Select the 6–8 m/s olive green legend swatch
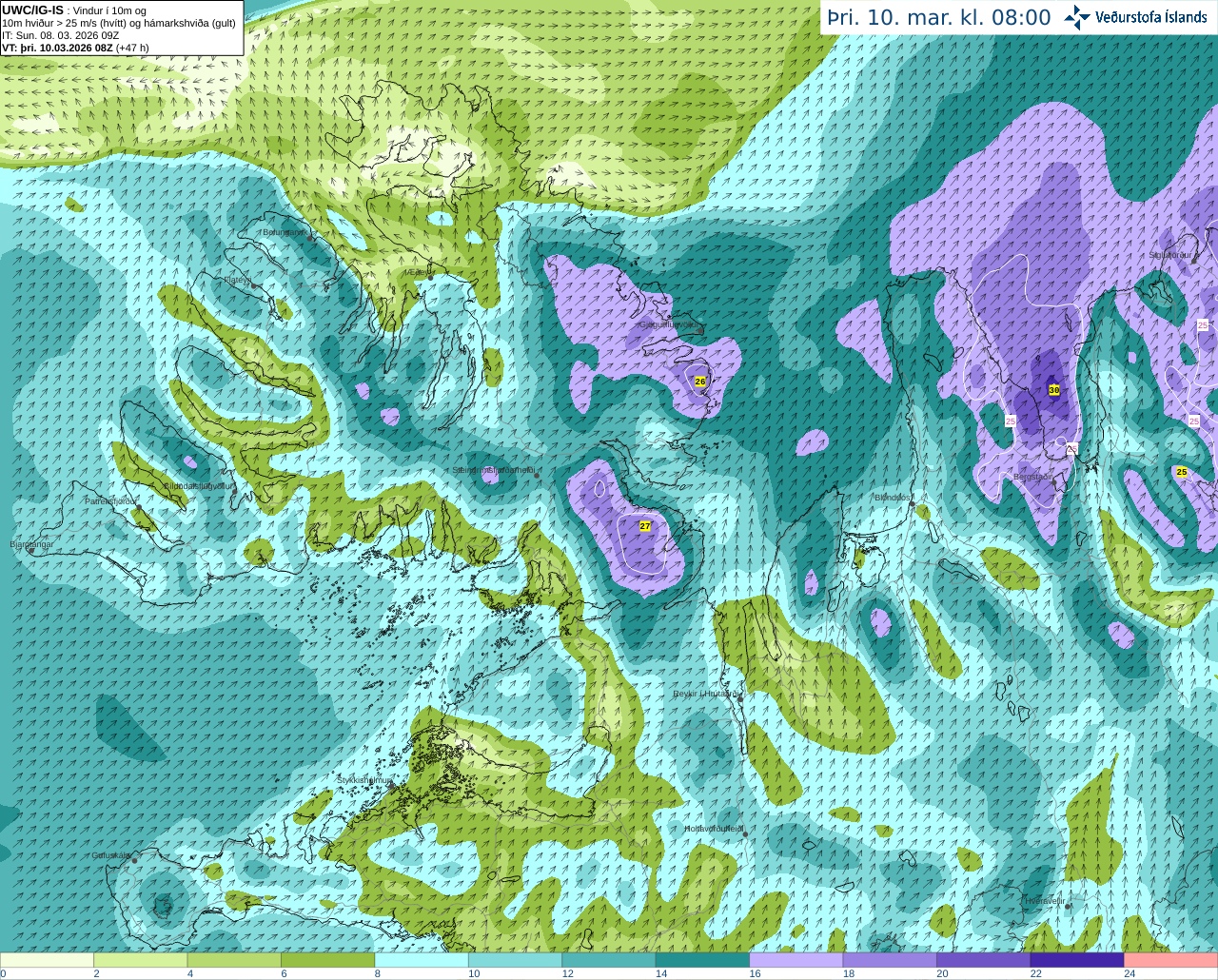The width and height of the screenshot is (1218, 980). tap(327, 960)
